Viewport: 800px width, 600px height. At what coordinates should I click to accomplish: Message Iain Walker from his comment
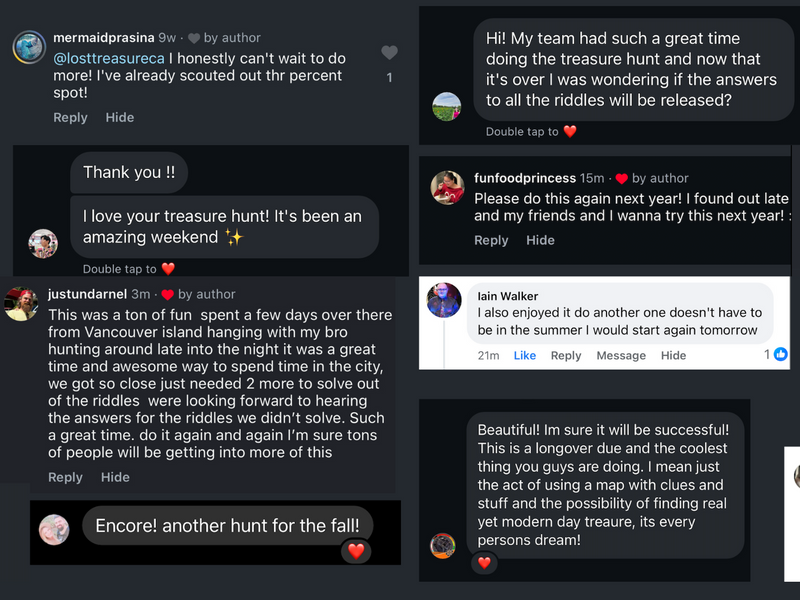(621, 356)
